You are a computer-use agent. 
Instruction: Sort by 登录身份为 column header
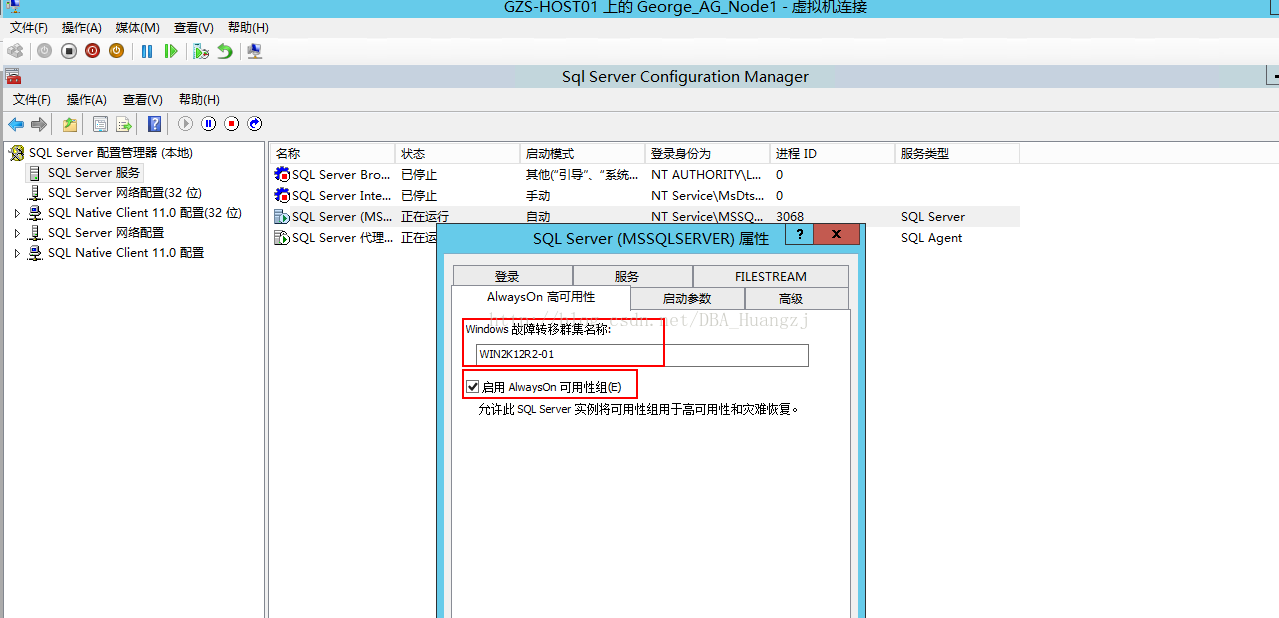click(x=708, y=154)
